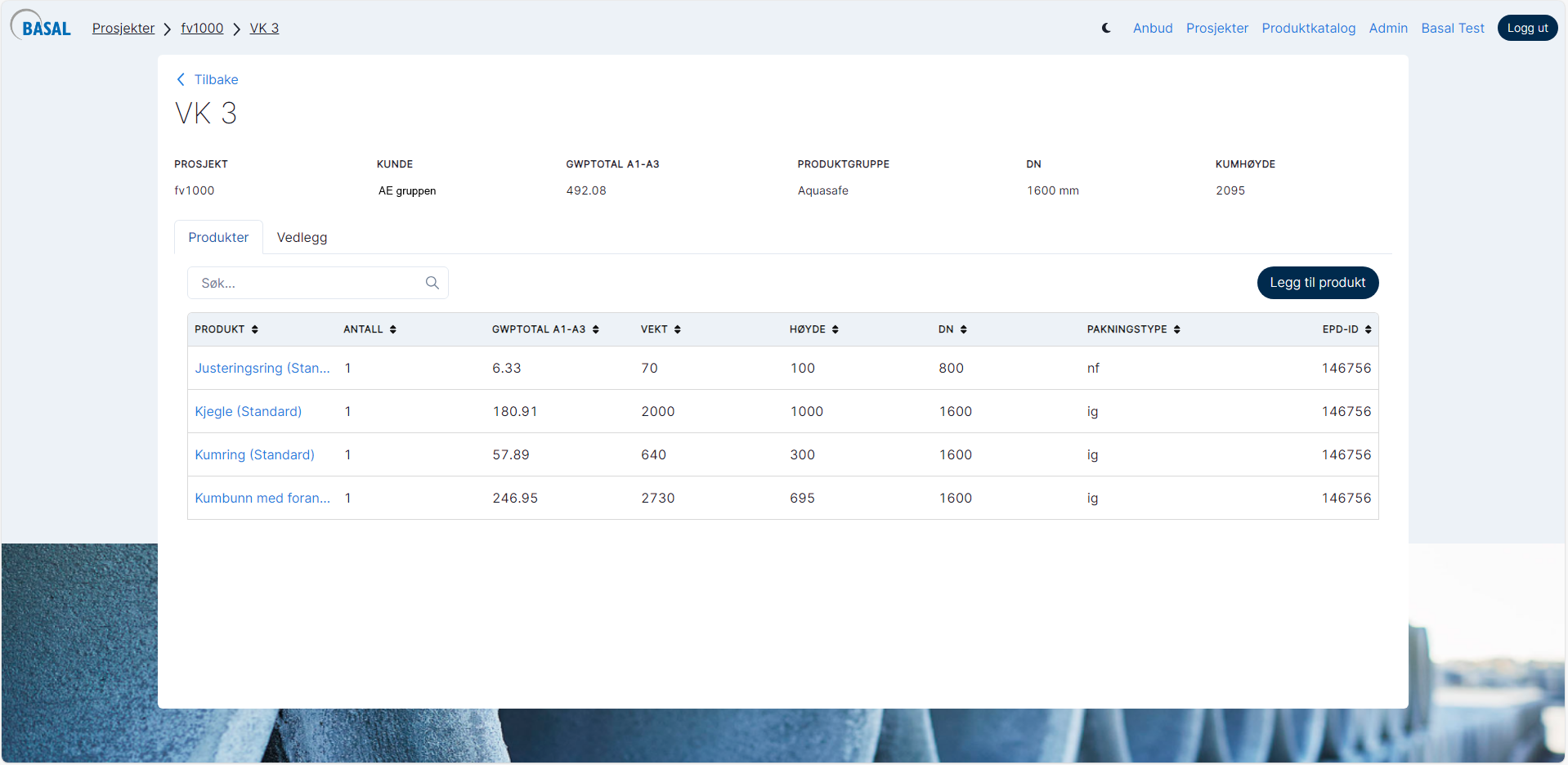This screenshot has width=1568, height=765.
Task: Toggle dark mode with the moon icon
Action: click(x=1106, y=28)
